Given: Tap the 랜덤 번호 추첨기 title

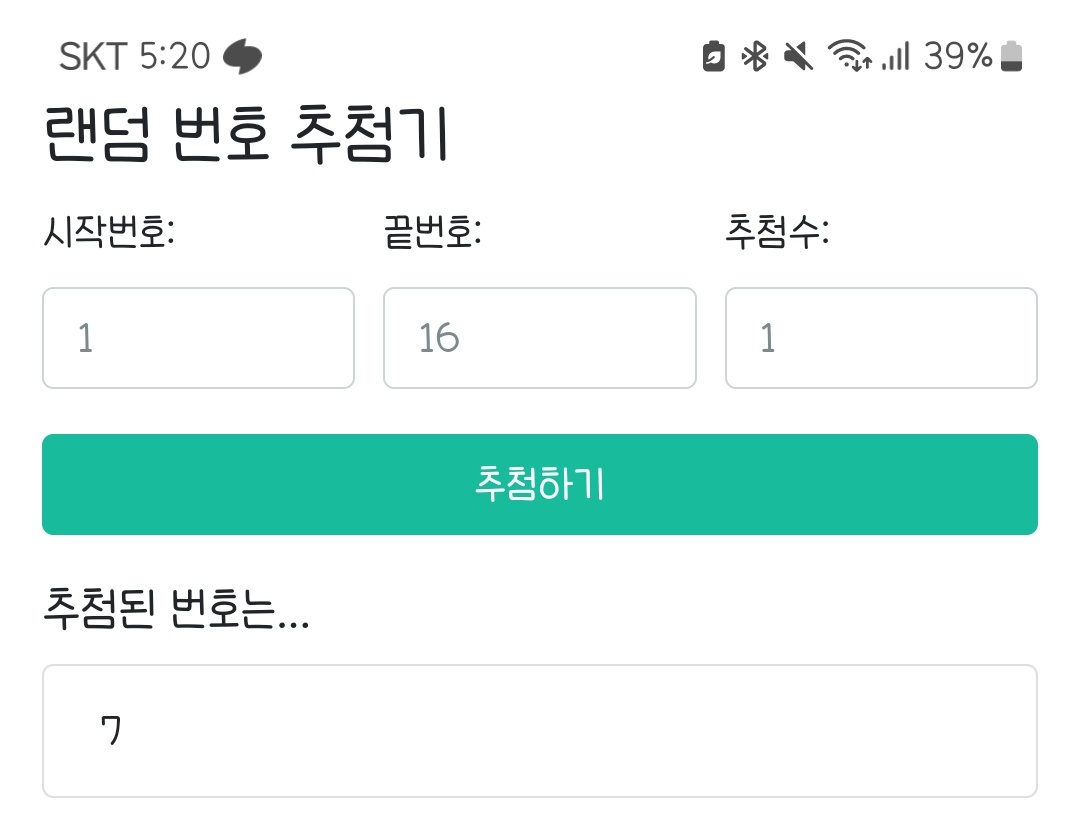Looking at the screenshot, I should 246,137.
